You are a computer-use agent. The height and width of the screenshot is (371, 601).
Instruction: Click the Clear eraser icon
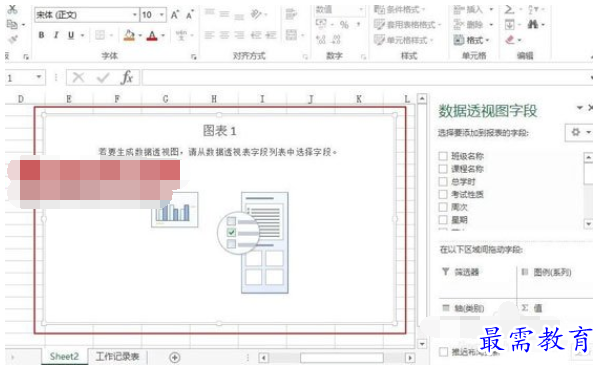[x=509, y=39]
